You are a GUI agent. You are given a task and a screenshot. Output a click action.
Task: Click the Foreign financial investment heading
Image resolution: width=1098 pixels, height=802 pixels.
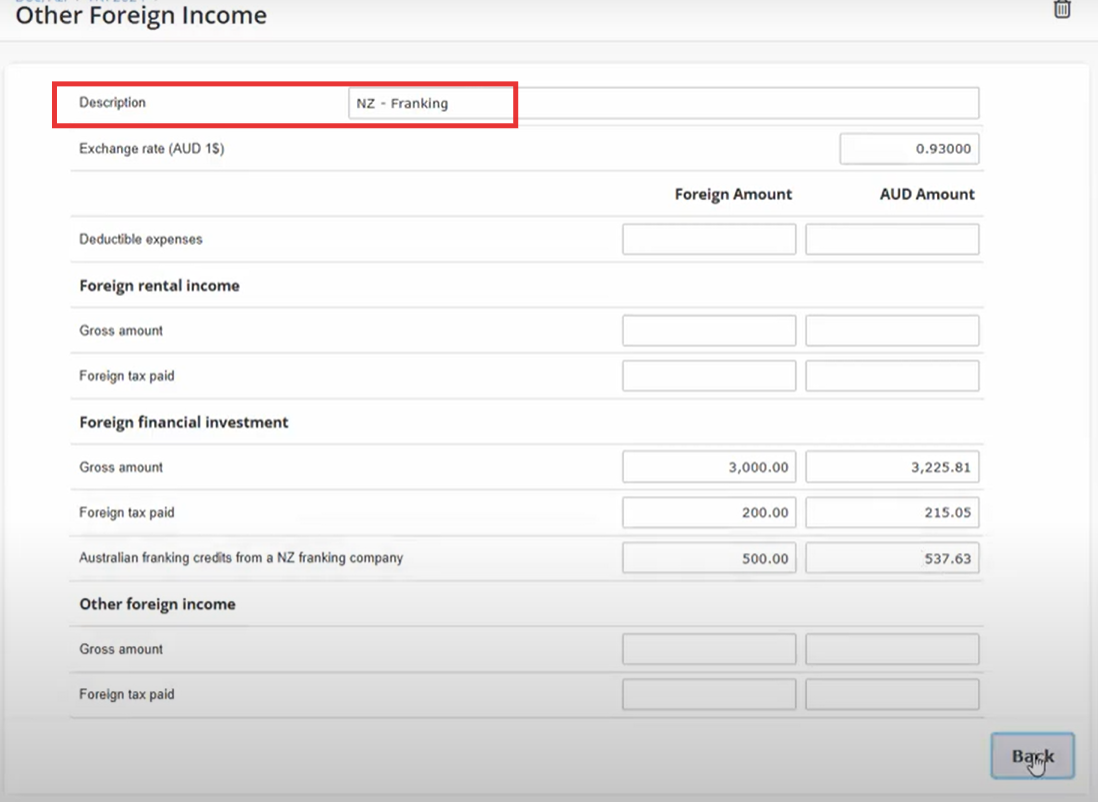(x=183, y=422)
